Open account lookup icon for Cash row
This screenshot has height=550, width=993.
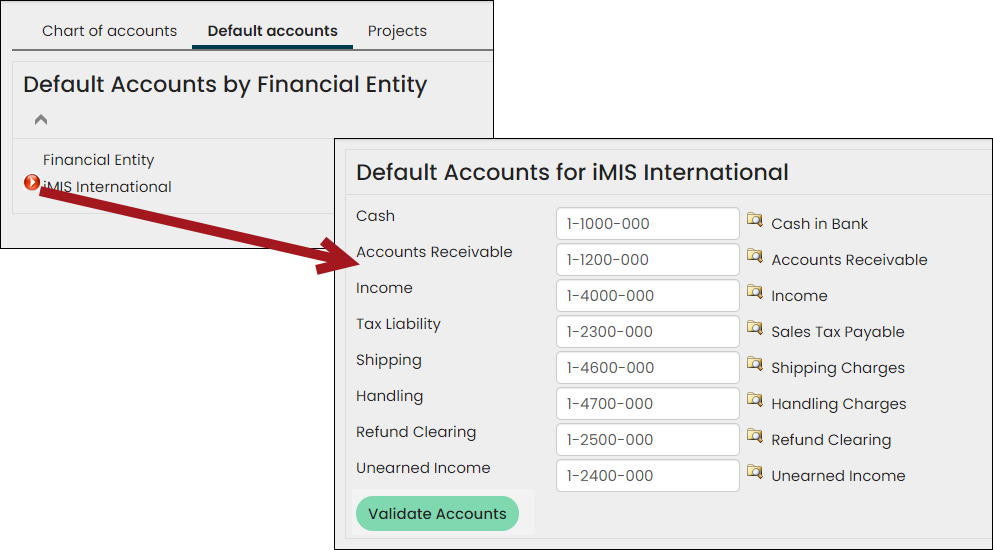click(754, 219)
